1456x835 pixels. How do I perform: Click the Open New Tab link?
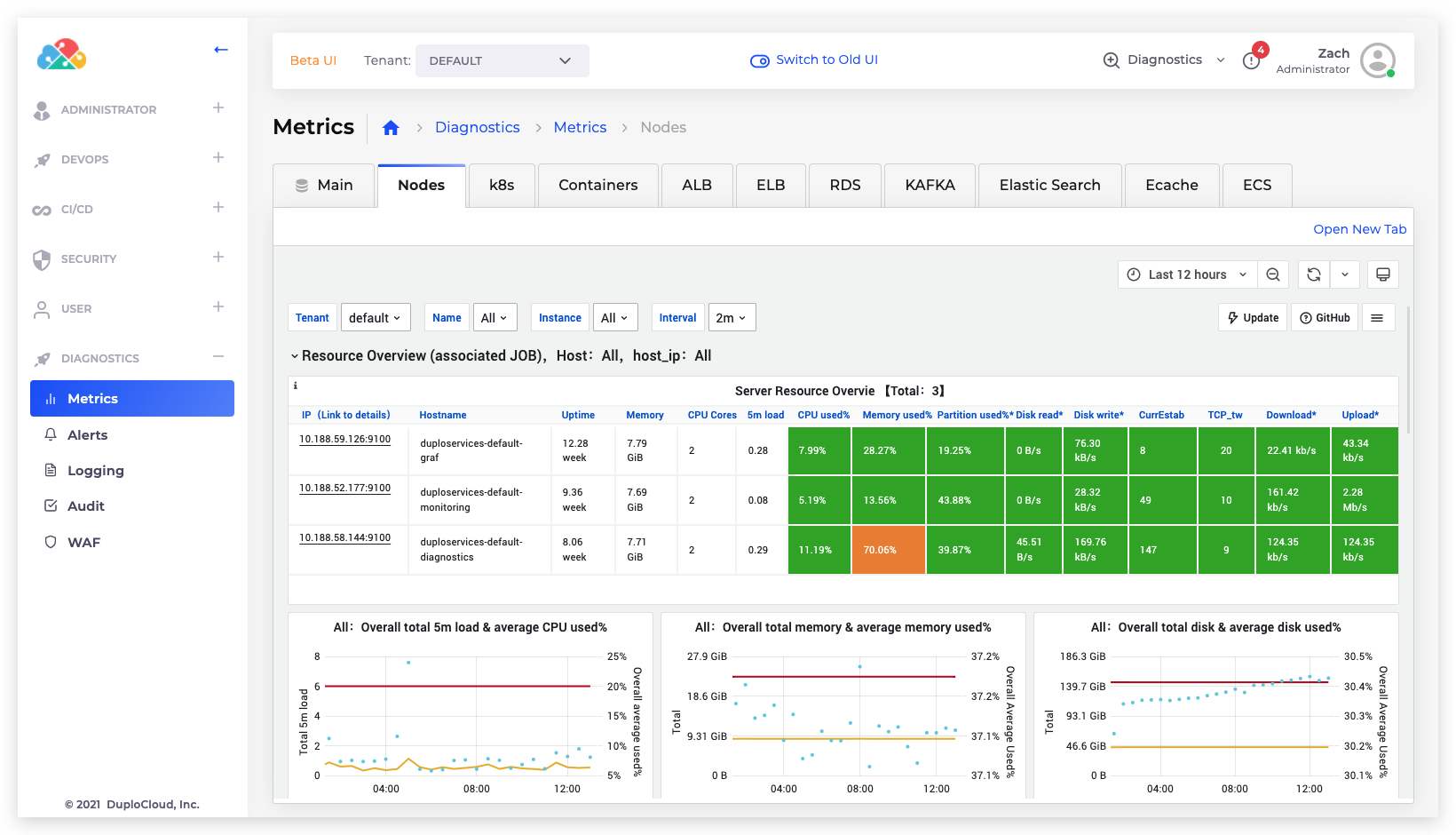tap(1359, 229)
